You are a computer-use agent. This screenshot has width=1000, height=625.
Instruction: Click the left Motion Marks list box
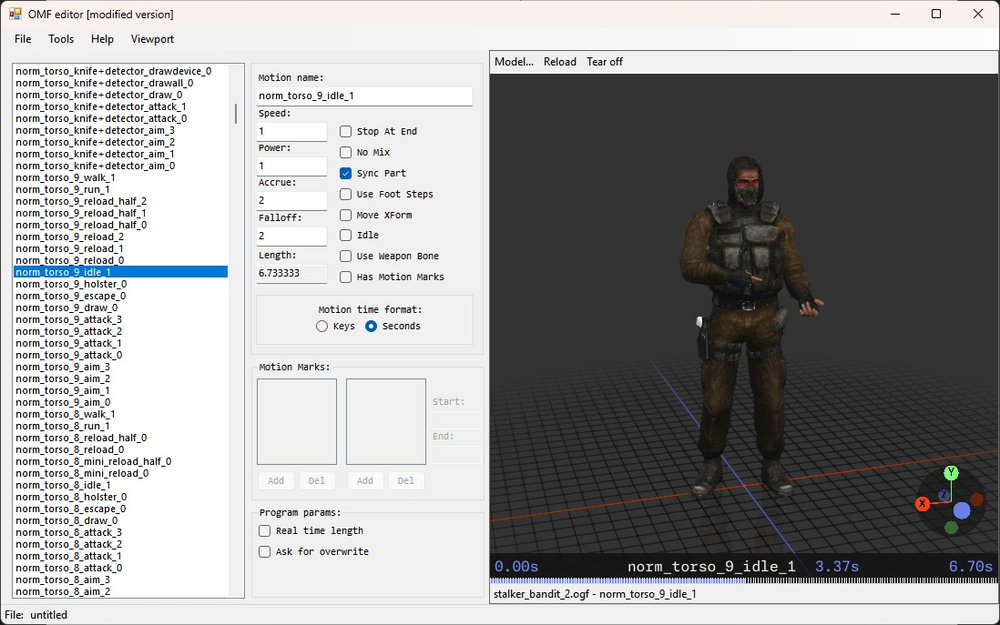297,422
